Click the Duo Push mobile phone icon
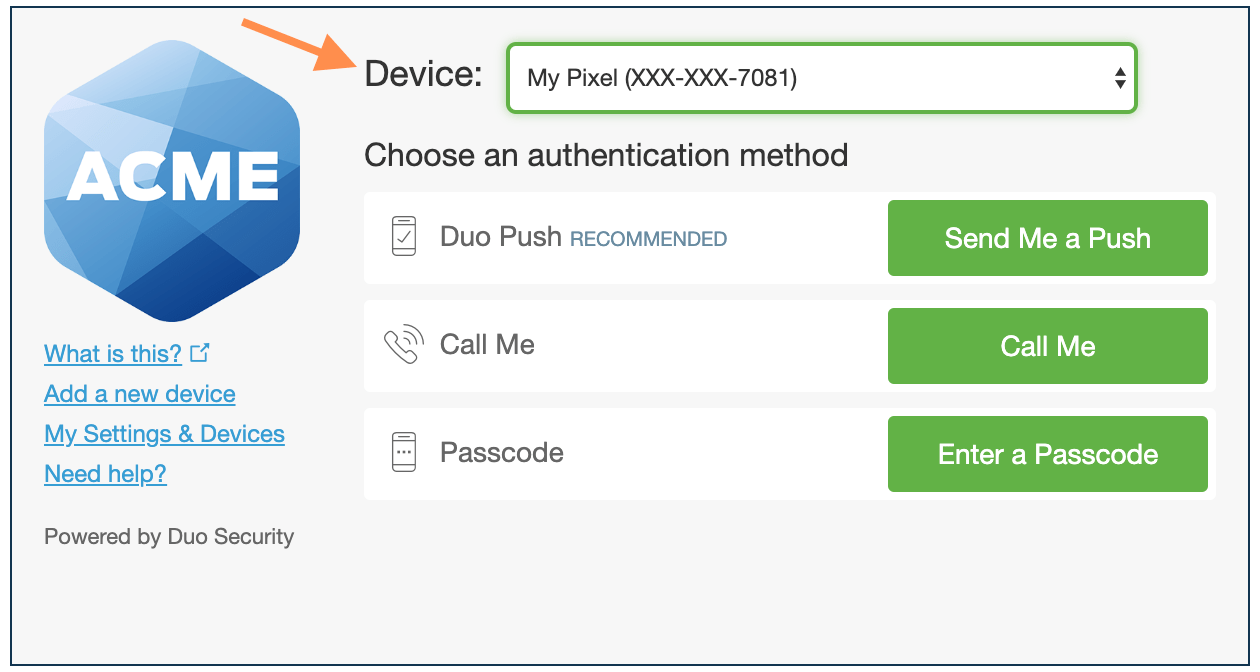 (406, 237)
